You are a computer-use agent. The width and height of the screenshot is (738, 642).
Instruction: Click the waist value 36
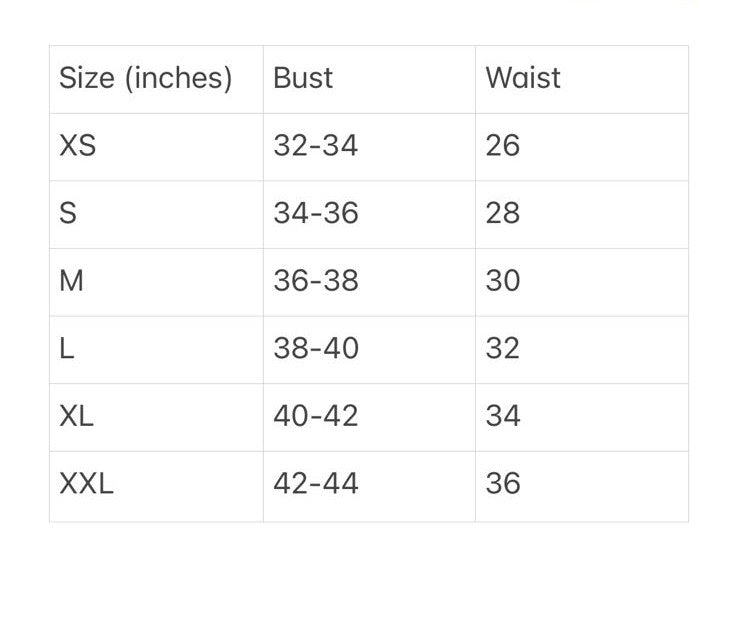[503, 484]
